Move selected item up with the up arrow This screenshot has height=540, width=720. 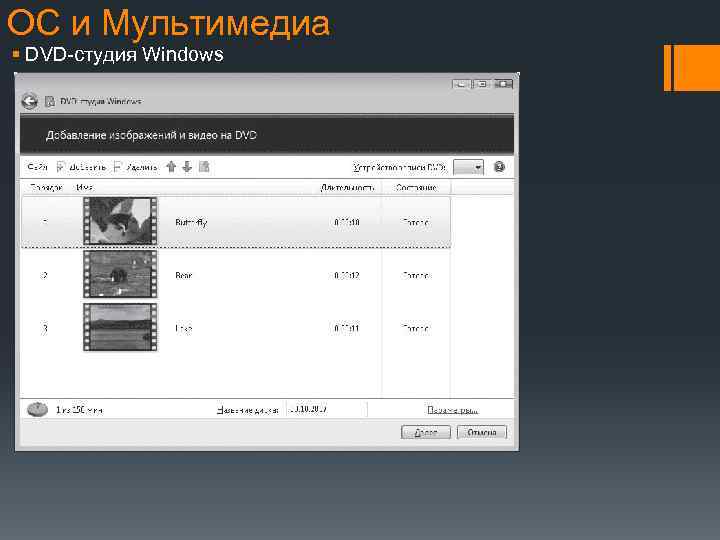point(171,167)
